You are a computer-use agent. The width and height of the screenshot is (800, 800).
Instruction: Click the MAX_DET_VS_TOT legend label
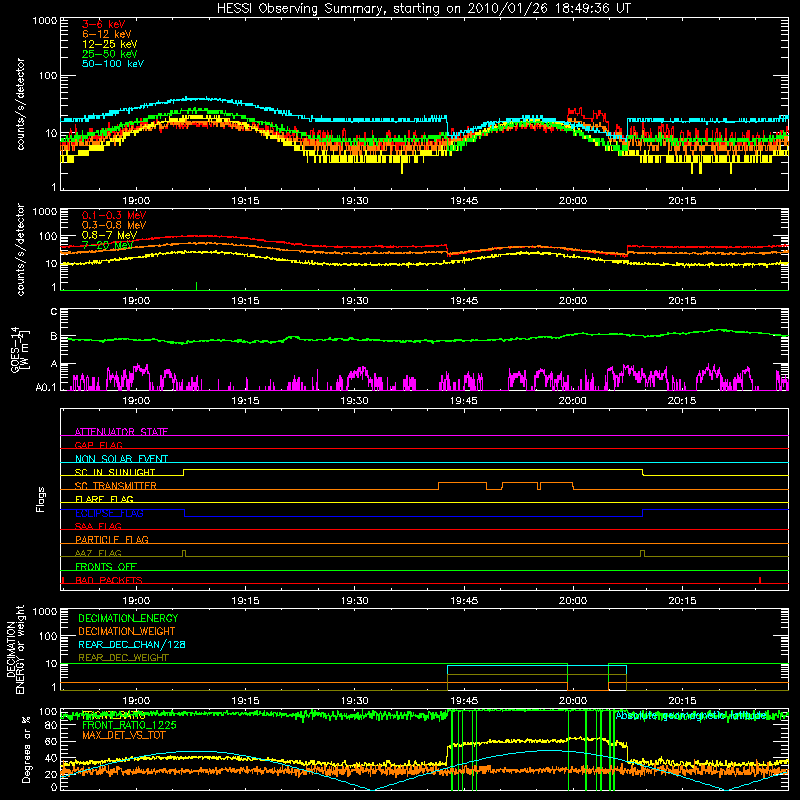coord(124,735)
